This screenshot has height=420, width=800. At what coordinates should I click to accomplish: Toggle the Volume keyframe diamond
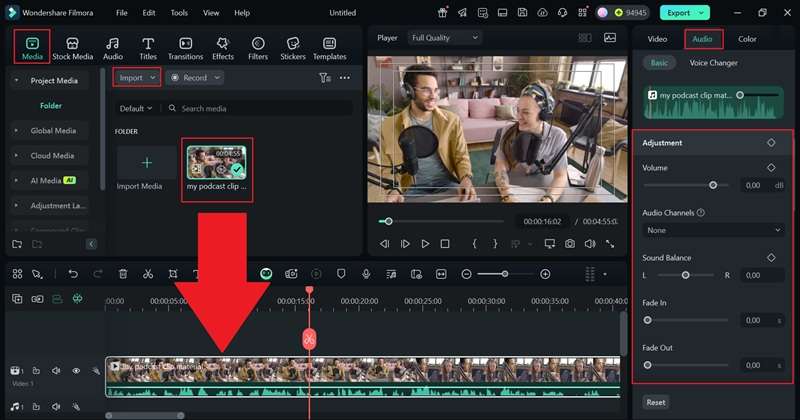771,167
